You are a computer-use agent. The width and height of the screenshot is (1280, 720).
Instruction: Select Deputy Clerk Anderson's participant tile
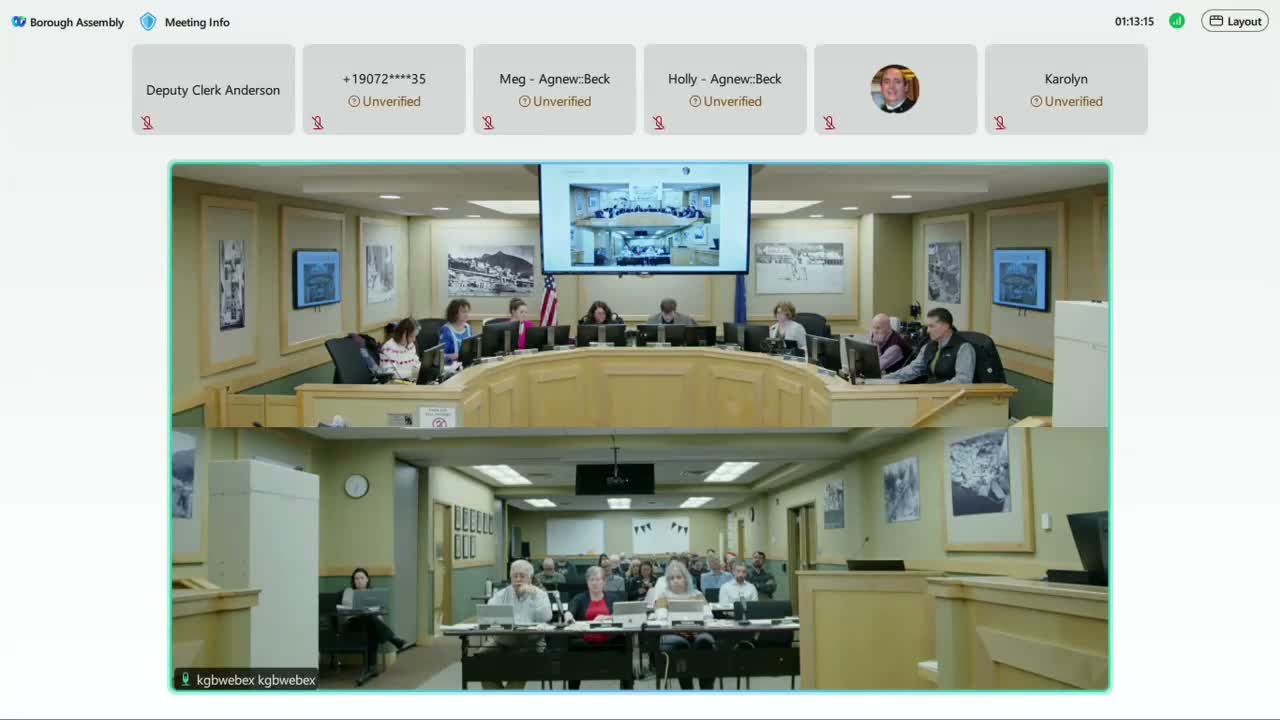(x=213, y=88)
